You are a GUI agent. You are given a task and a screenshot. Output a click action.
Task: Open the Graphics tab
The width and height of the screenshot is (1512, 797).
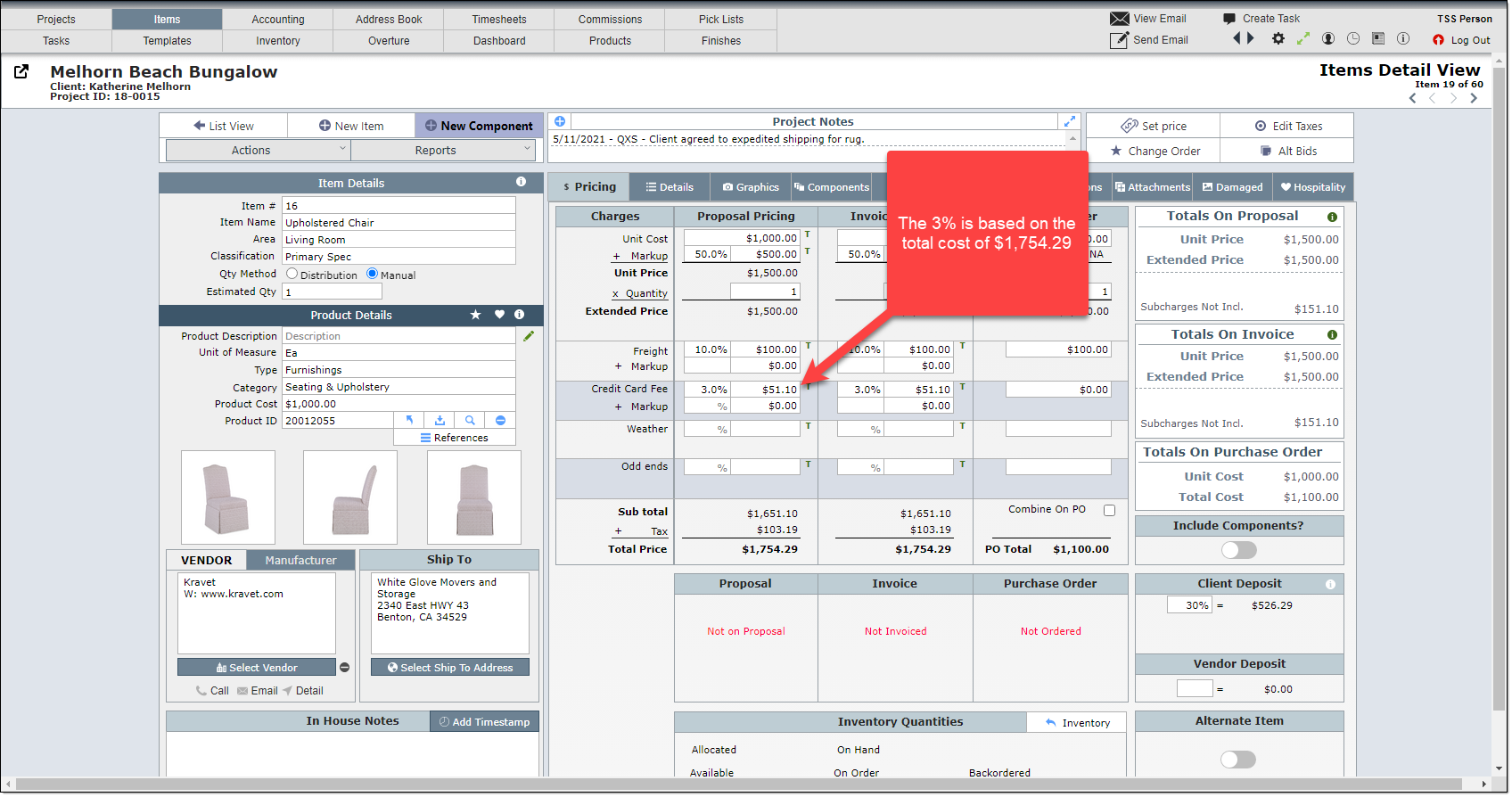point(751,187)
